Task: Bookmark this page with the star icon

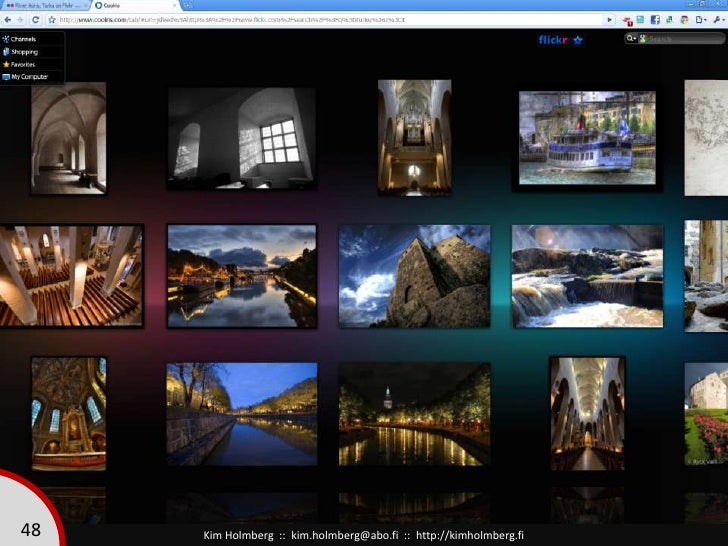Action: pos(50,19)
